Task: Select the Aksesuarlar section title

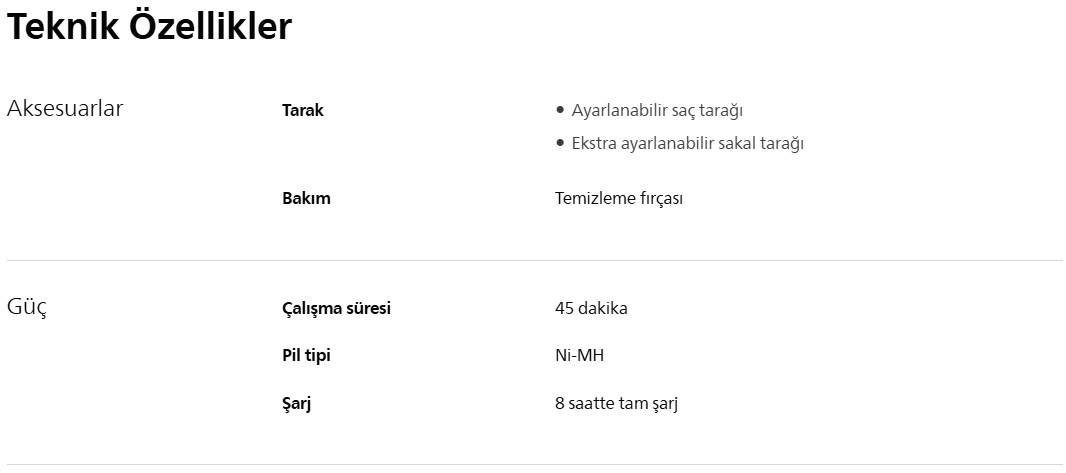Action: point(65,109)
